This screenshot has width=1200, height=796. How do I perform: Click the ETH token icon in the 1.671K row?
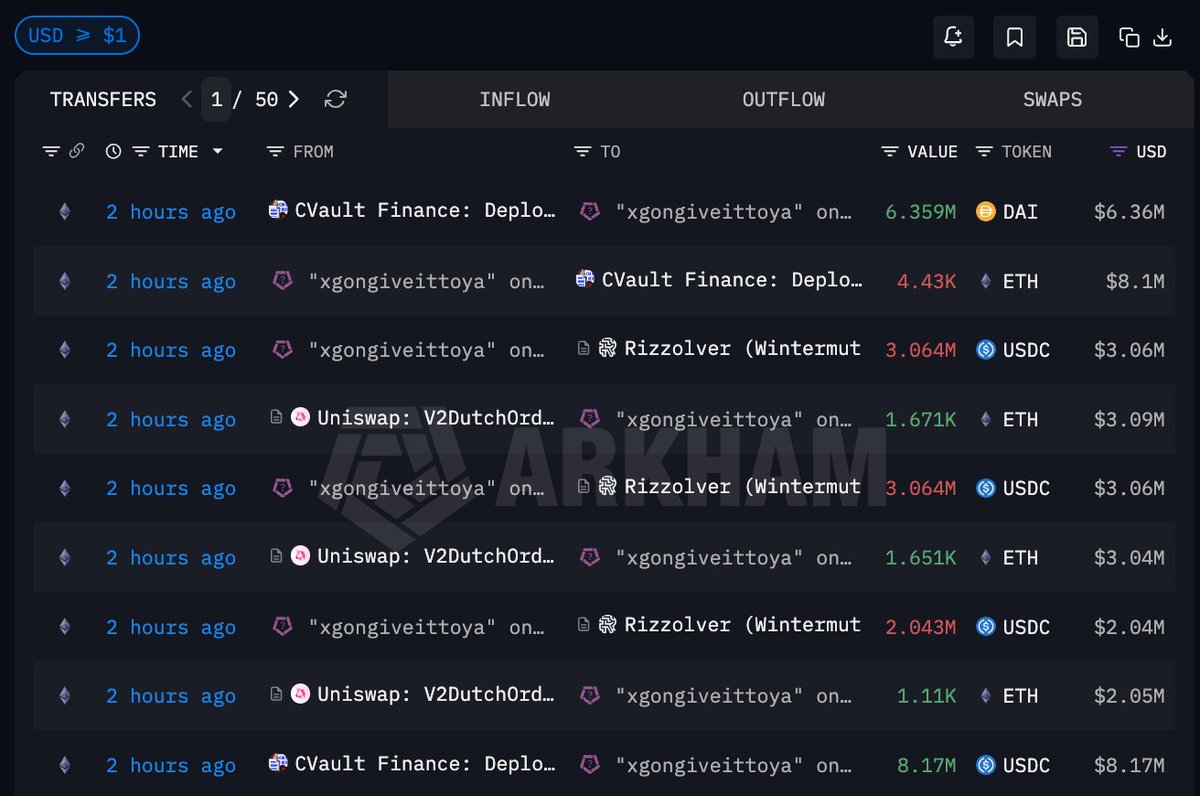click(985, 419)
